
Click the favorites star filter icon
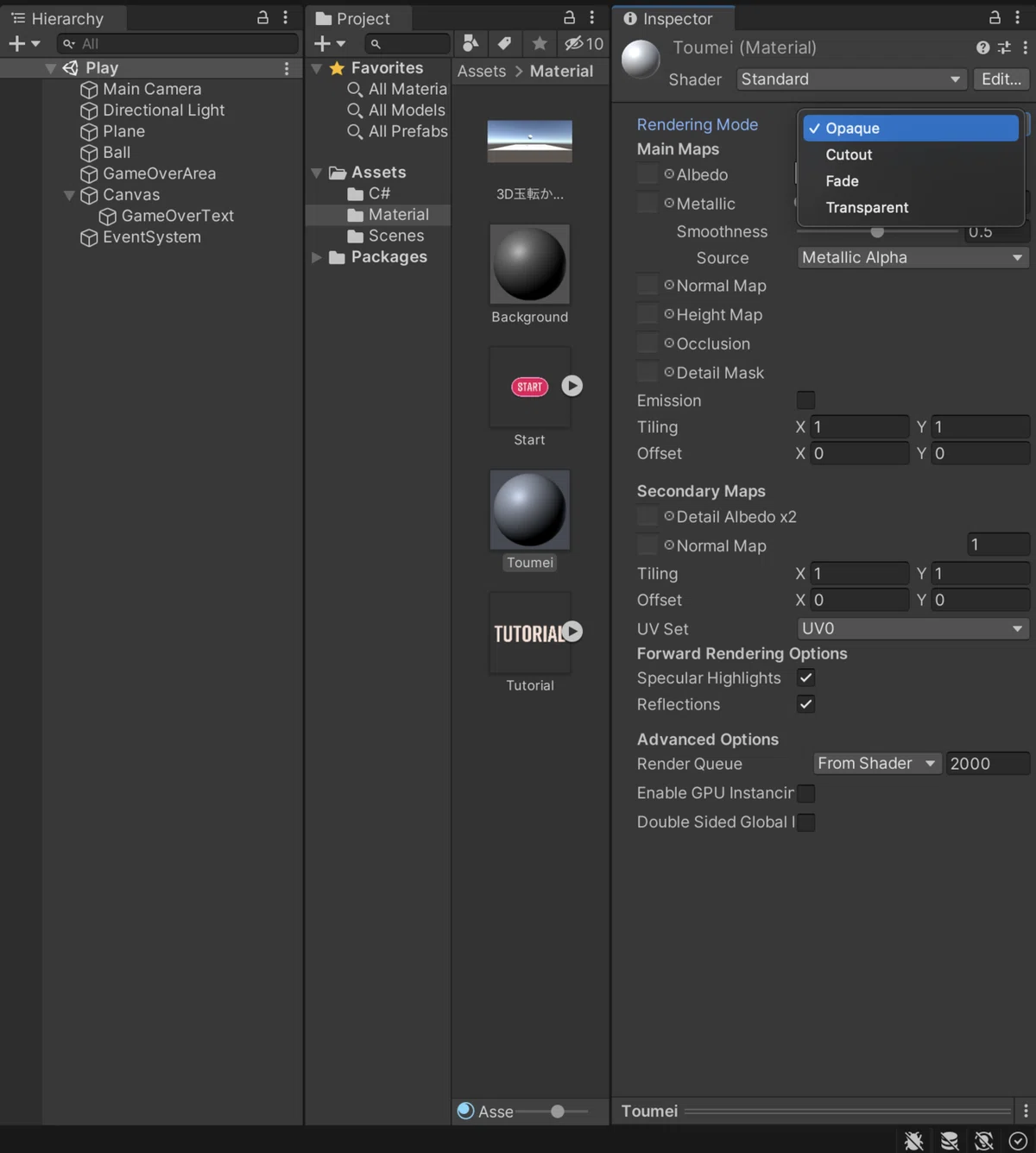(540, 43)
